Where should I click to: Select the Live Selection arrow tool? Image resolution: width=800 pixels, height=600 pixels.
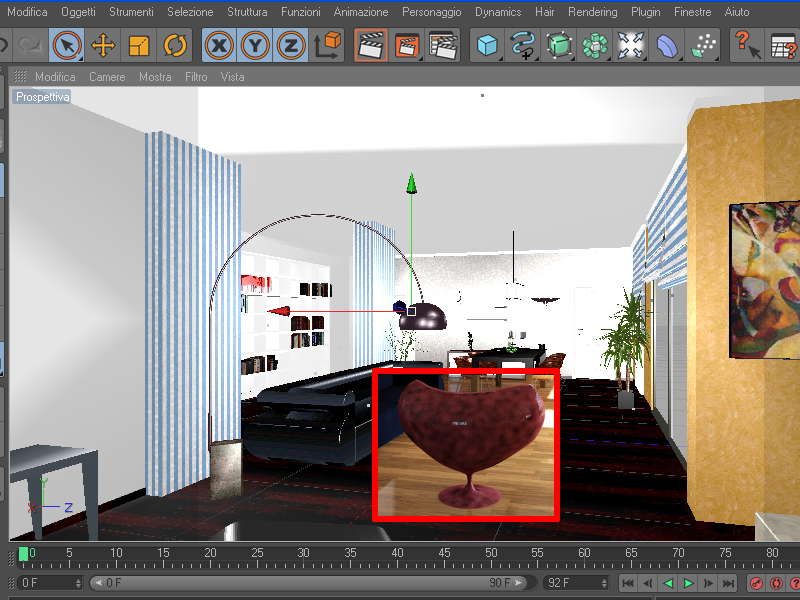[x=67, y=45]
